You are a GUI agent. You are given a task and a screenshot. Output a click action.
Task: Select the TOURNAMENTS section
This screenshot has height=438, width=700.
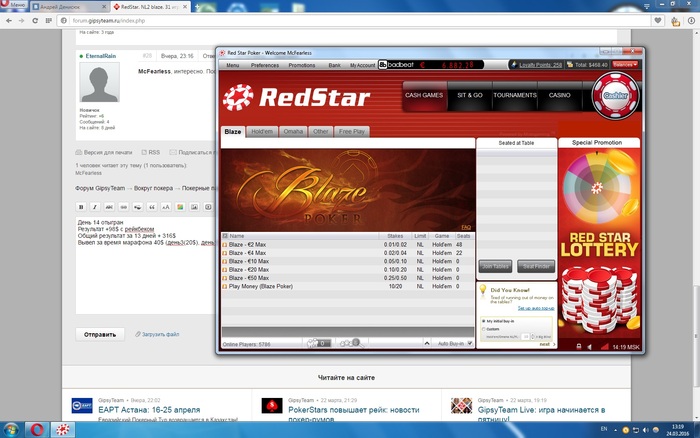[515, 96]
